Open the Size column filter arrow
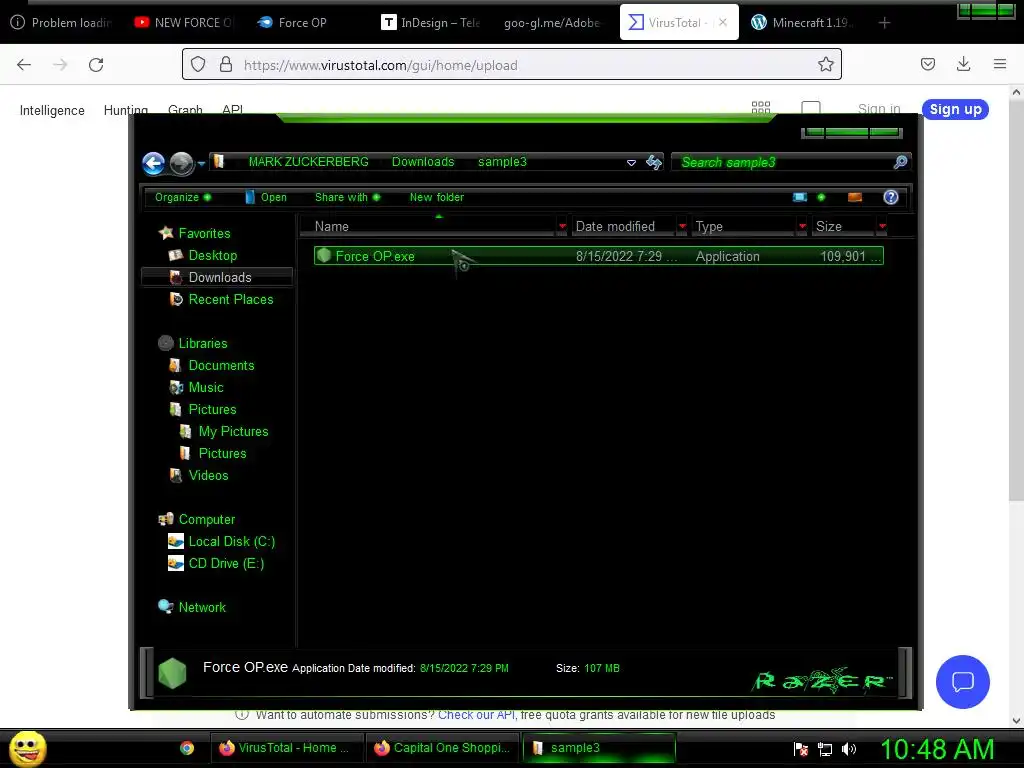1024x768 pixels. tap(882, 227)
